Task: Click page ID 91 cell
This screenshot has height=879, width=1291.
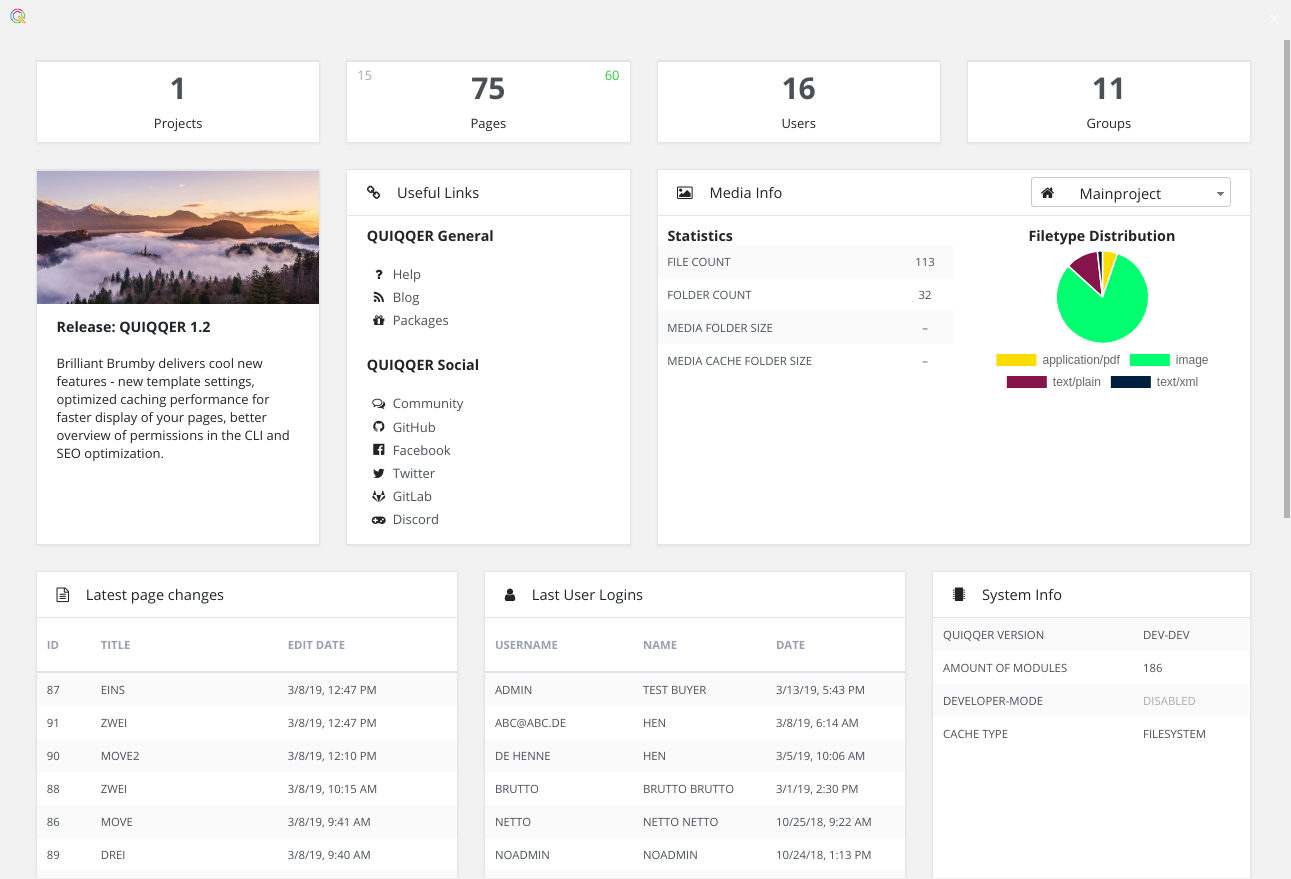Action: pyautogui.click(x=53, y=723)
